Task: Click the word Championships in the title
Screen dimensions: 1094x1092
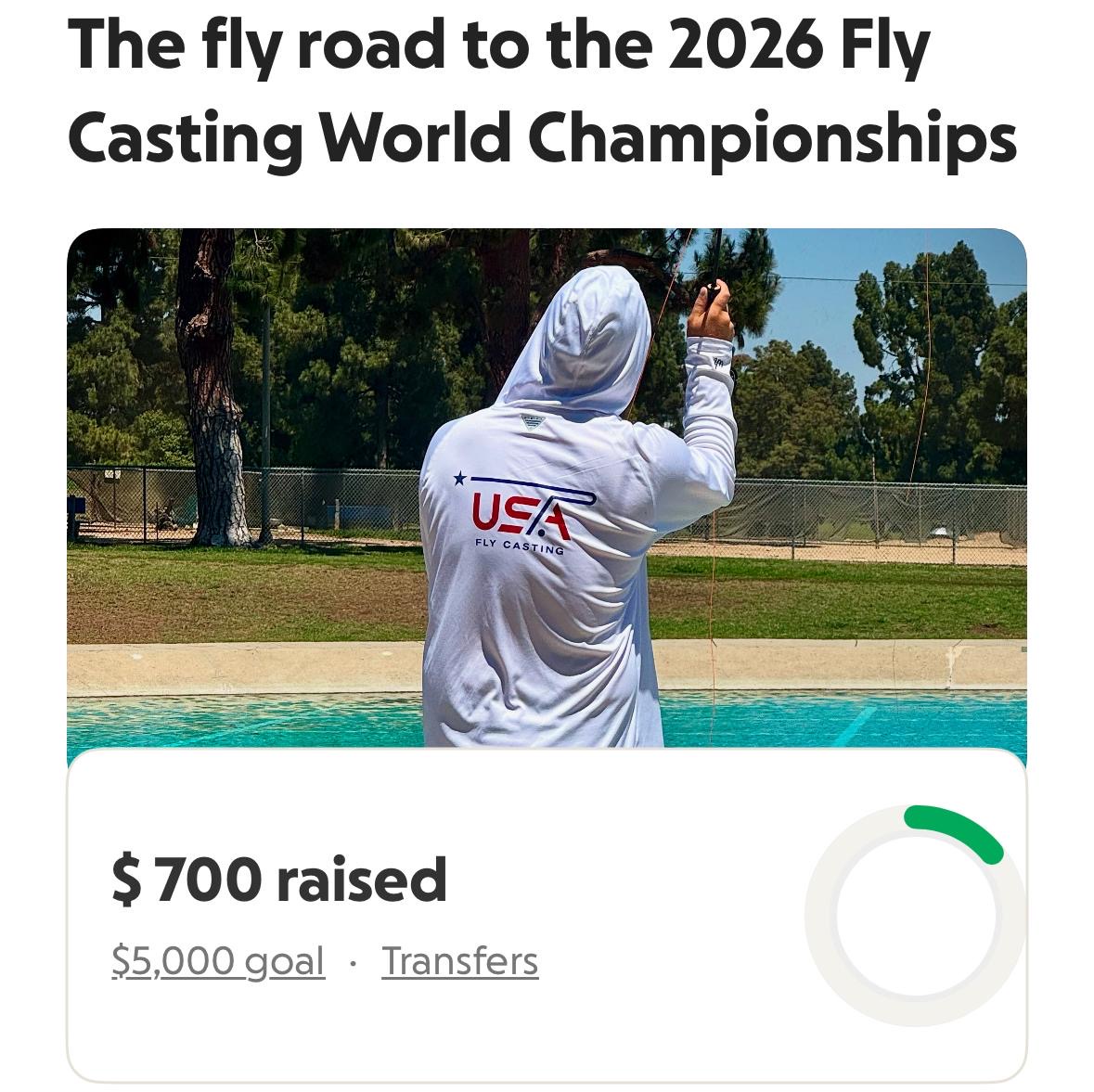Action: pyautogui.click(x=773, y=139)
